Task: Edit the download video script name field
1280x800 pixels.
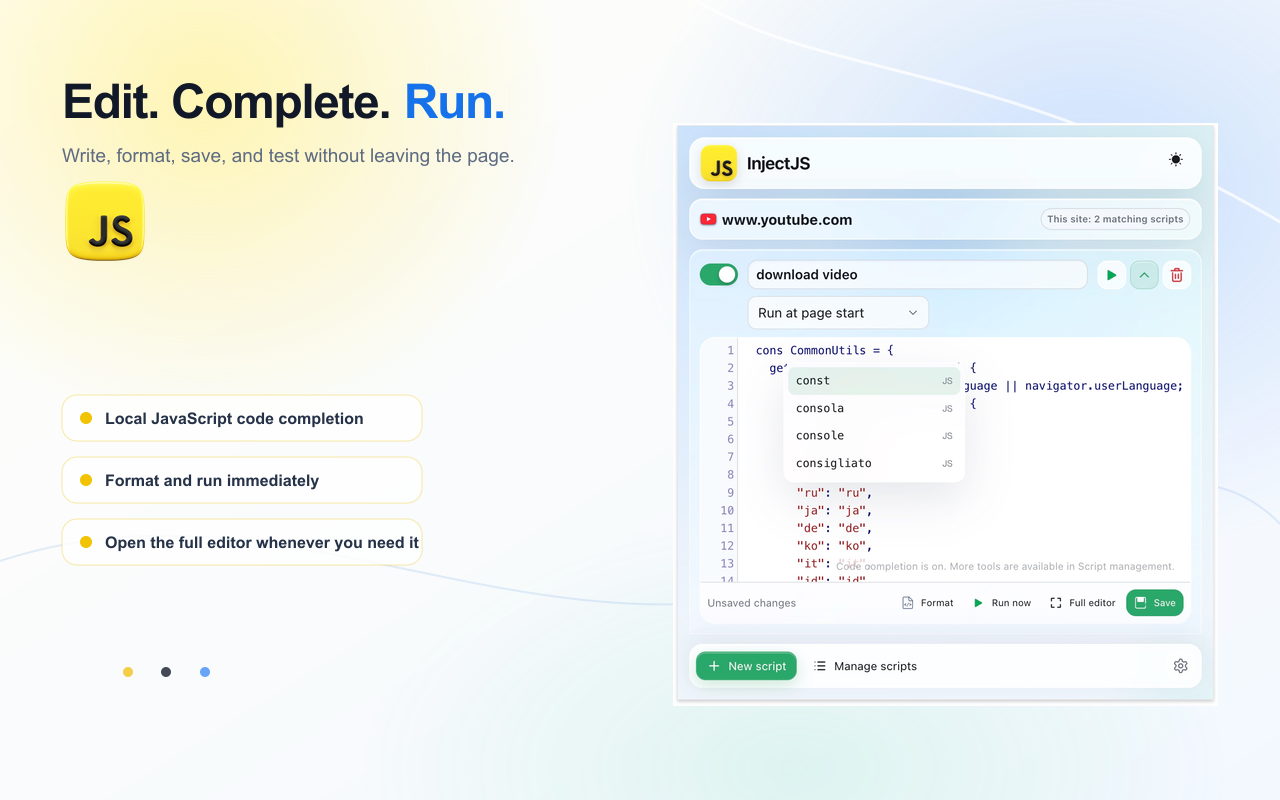Action: point(917,275)
